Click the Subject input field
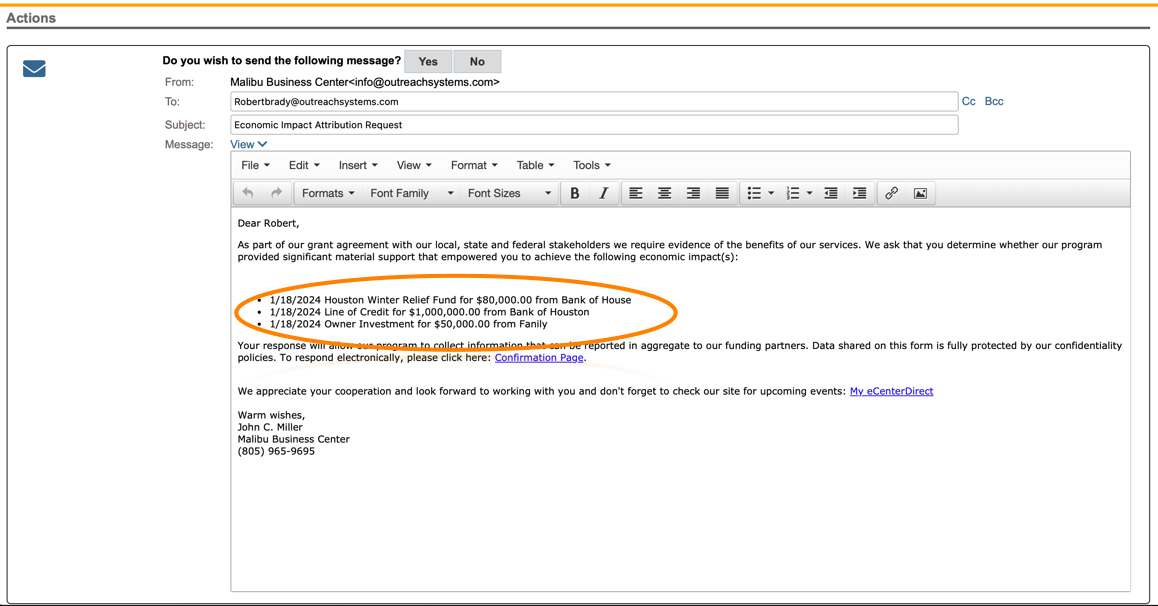Viewport: 1158px width, 606px height. coord(594,125)
